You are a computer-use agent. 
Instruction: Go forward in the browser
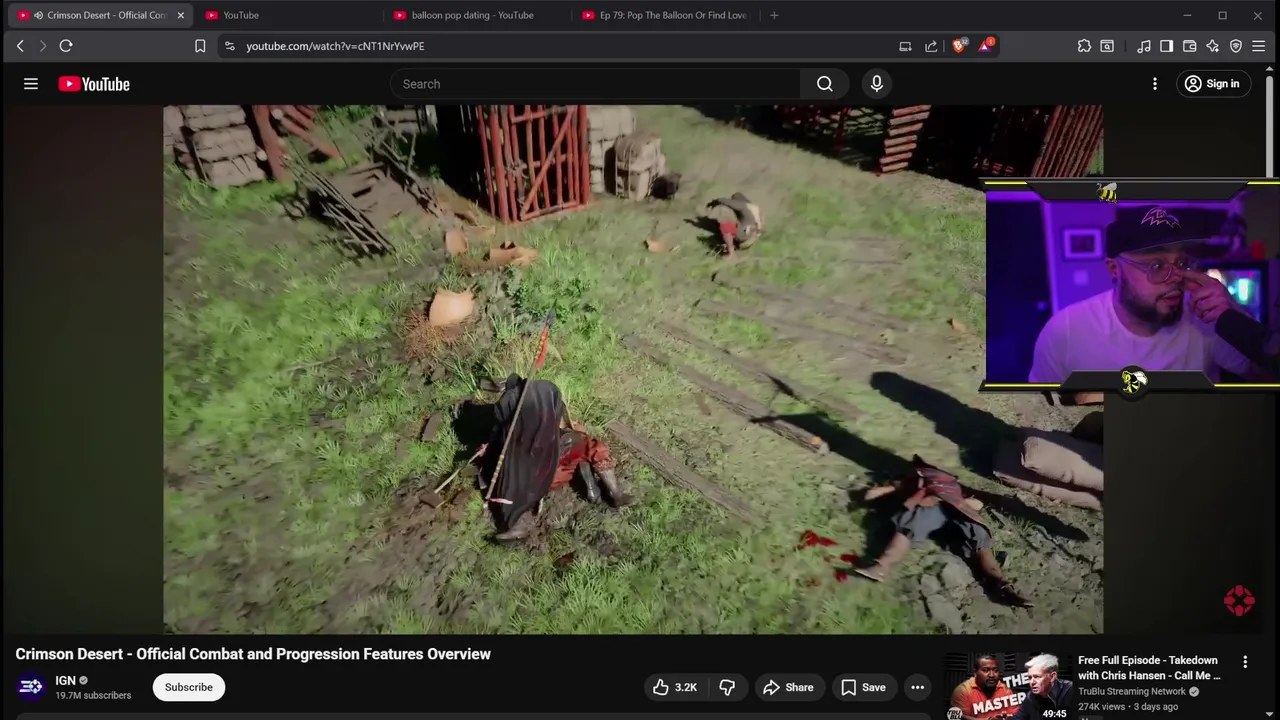43,46
